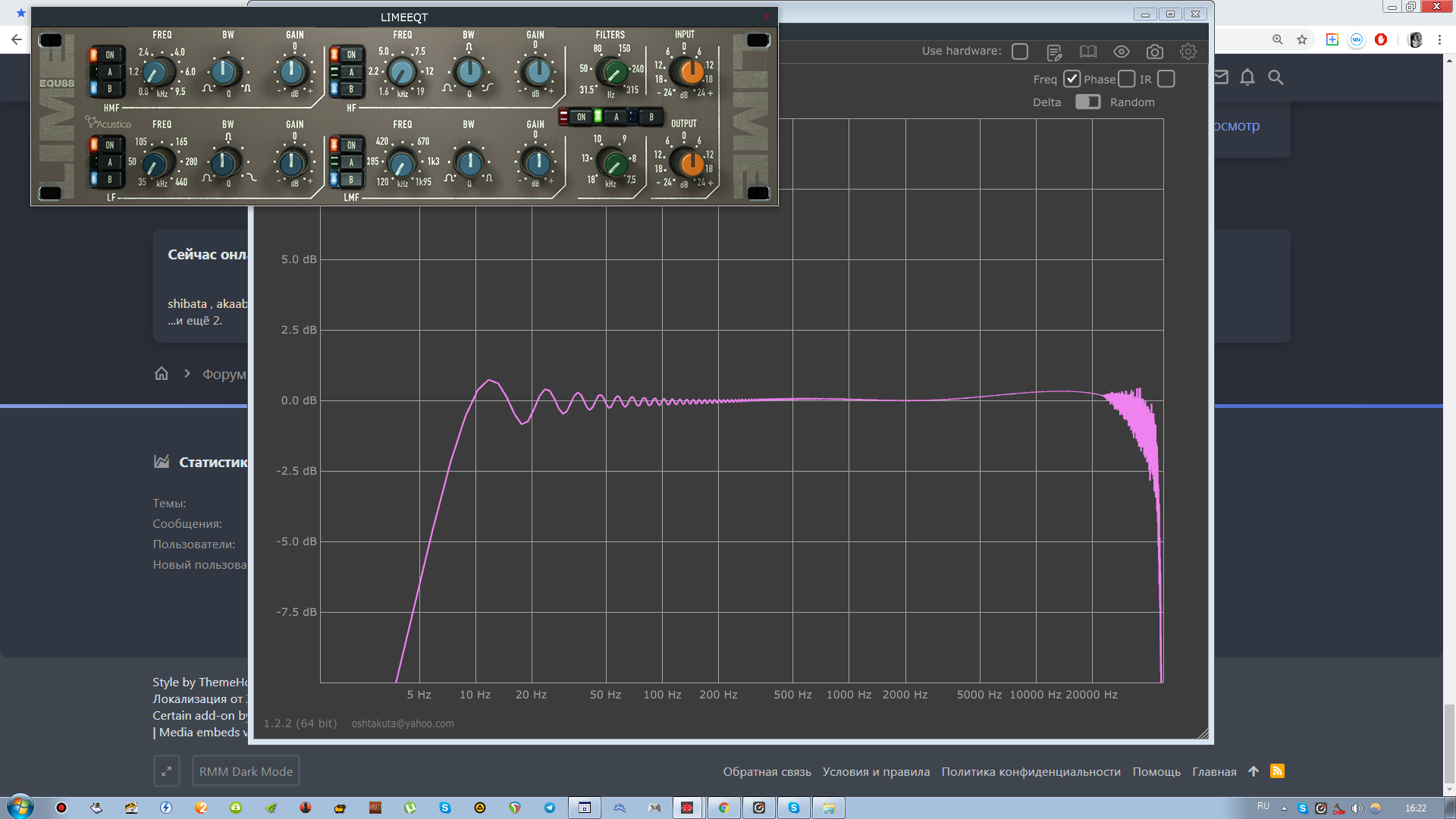1456x819 pixels.
Task: Click the forum notifications bell icon
Action: [1247, 77]
